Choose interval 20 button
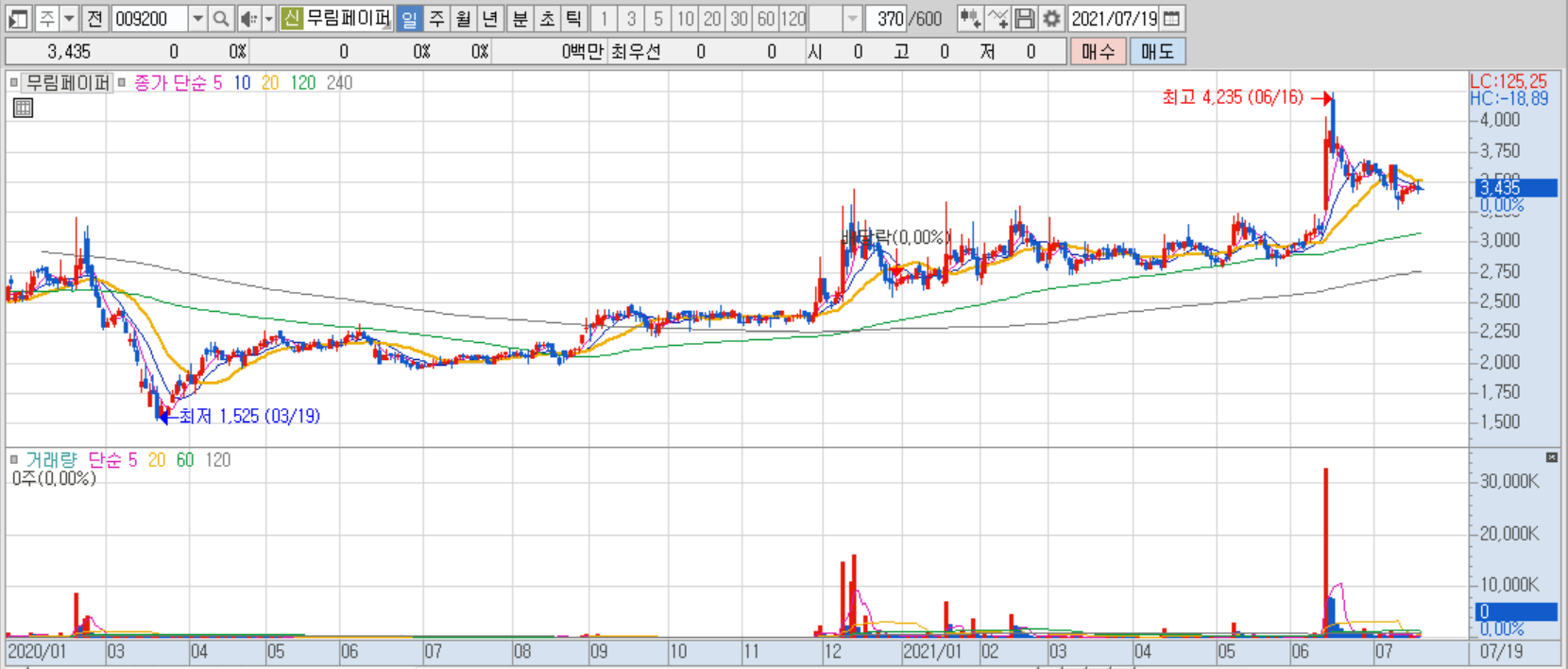 (x=712, y=18)
